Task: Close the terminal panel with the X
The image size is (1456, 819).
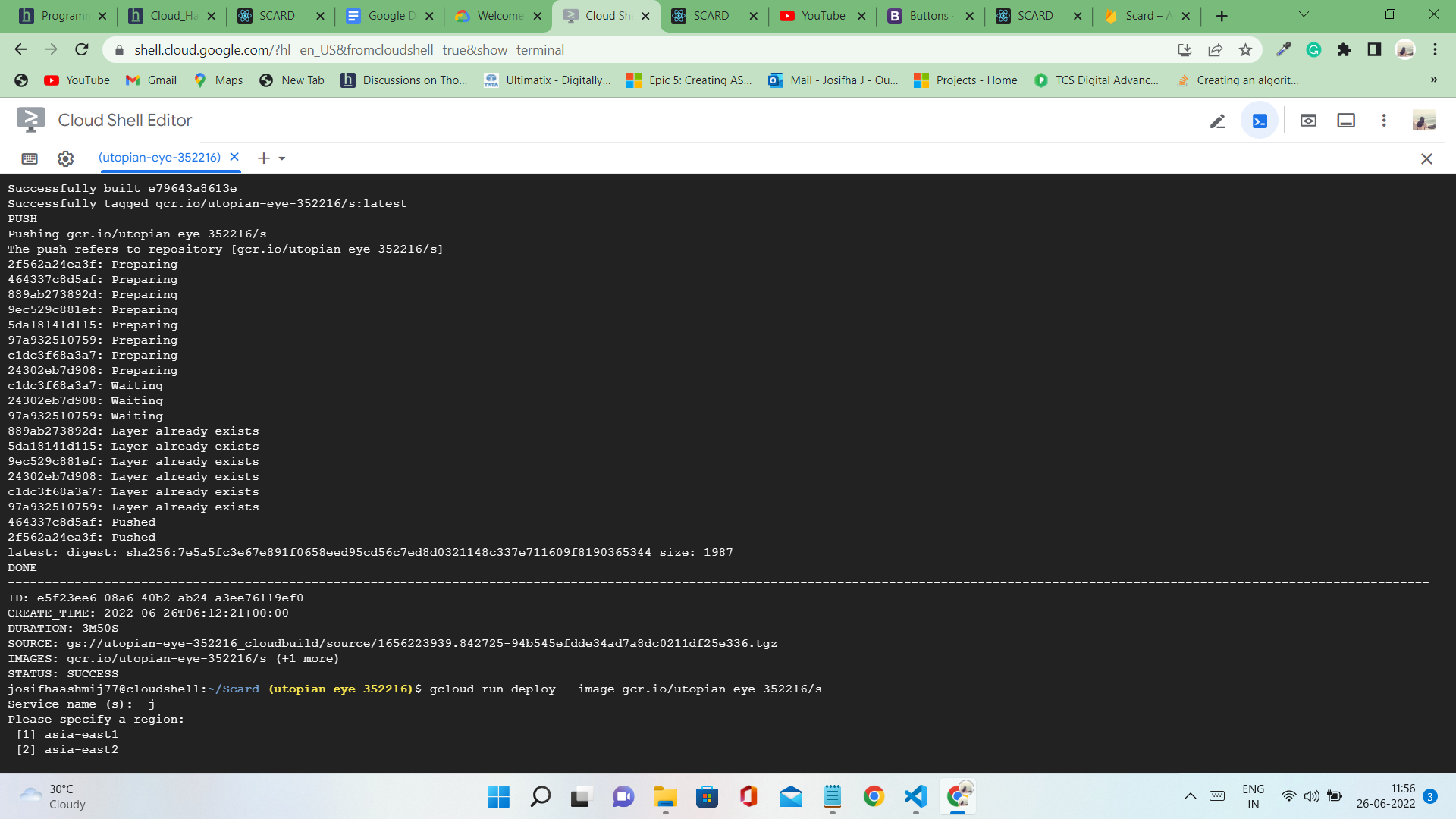Action: click(1426, 158)
